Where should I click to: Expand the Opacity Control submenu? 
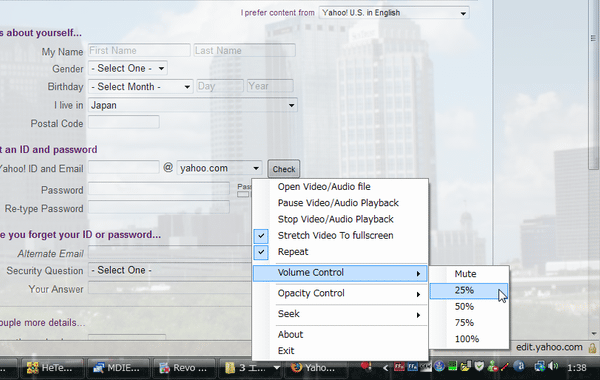tap(340, 294)
